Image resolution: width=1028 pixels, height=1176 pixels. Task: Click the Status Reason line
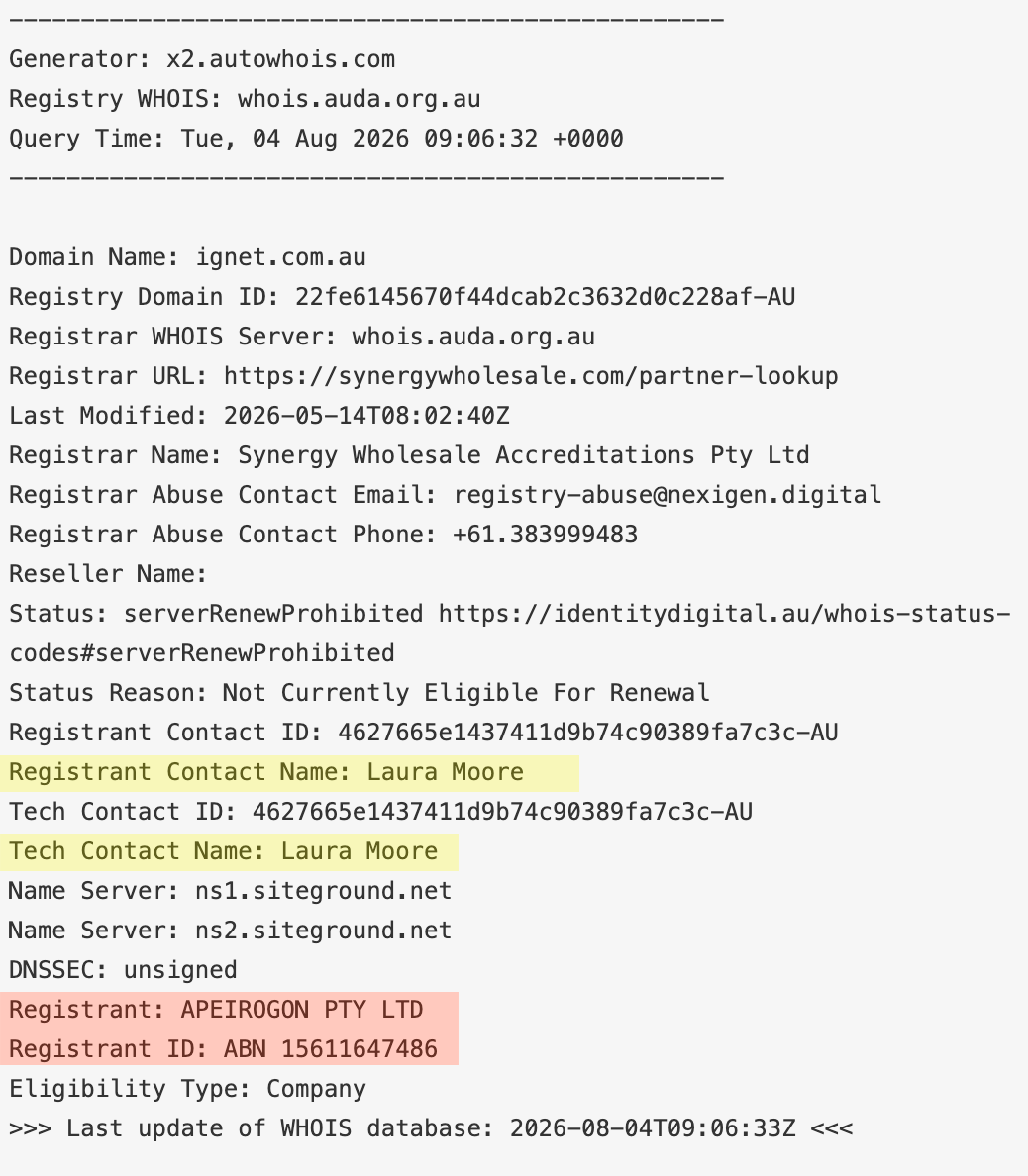(x=359, y=692)
